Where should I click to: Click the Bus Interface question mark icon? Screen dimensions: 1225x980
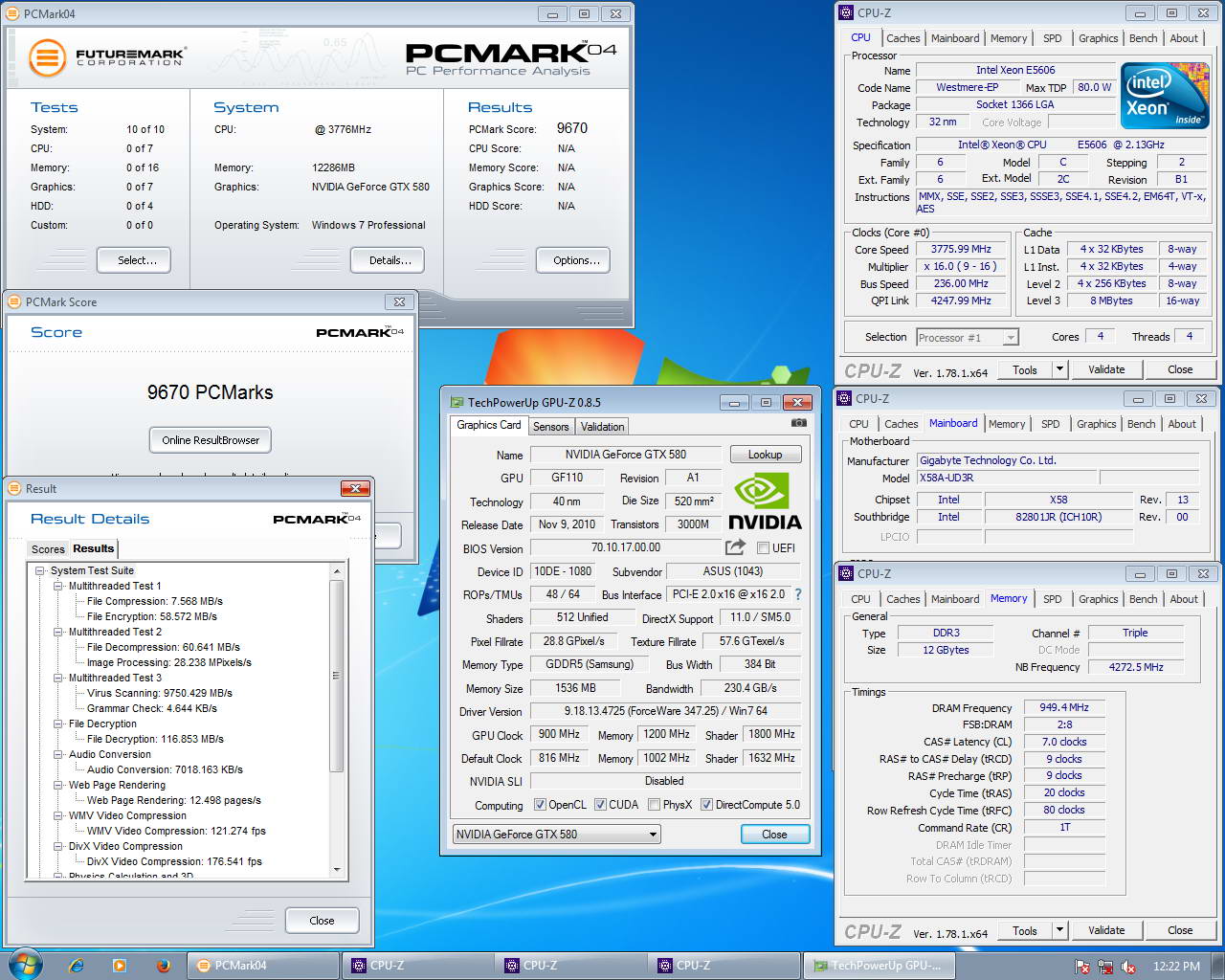click(x=797, y=594)
